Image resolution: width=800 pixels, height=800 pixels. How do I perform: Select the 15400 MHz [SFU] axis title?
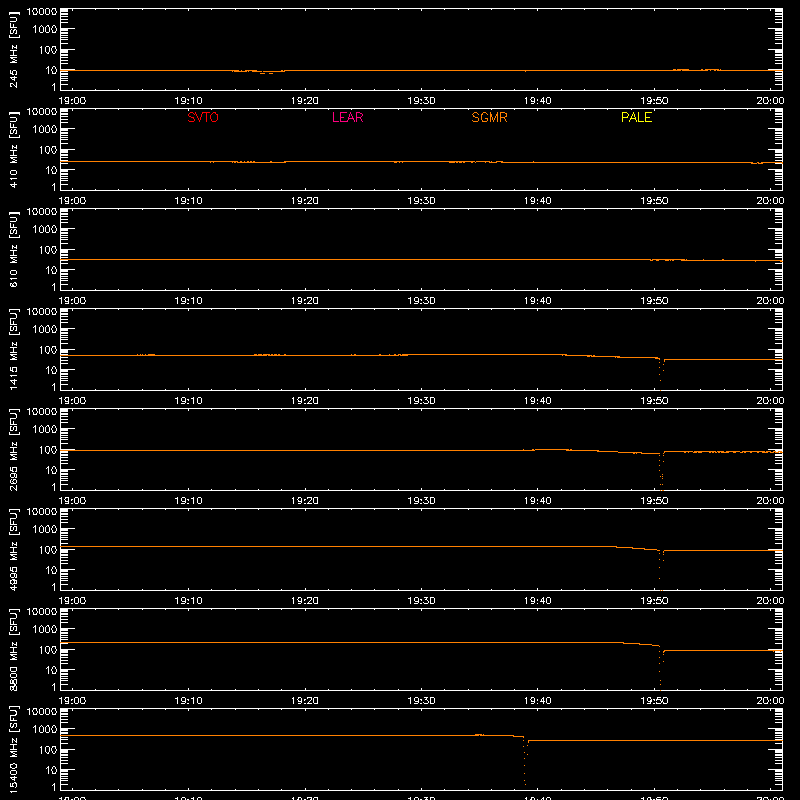point(13,749)
